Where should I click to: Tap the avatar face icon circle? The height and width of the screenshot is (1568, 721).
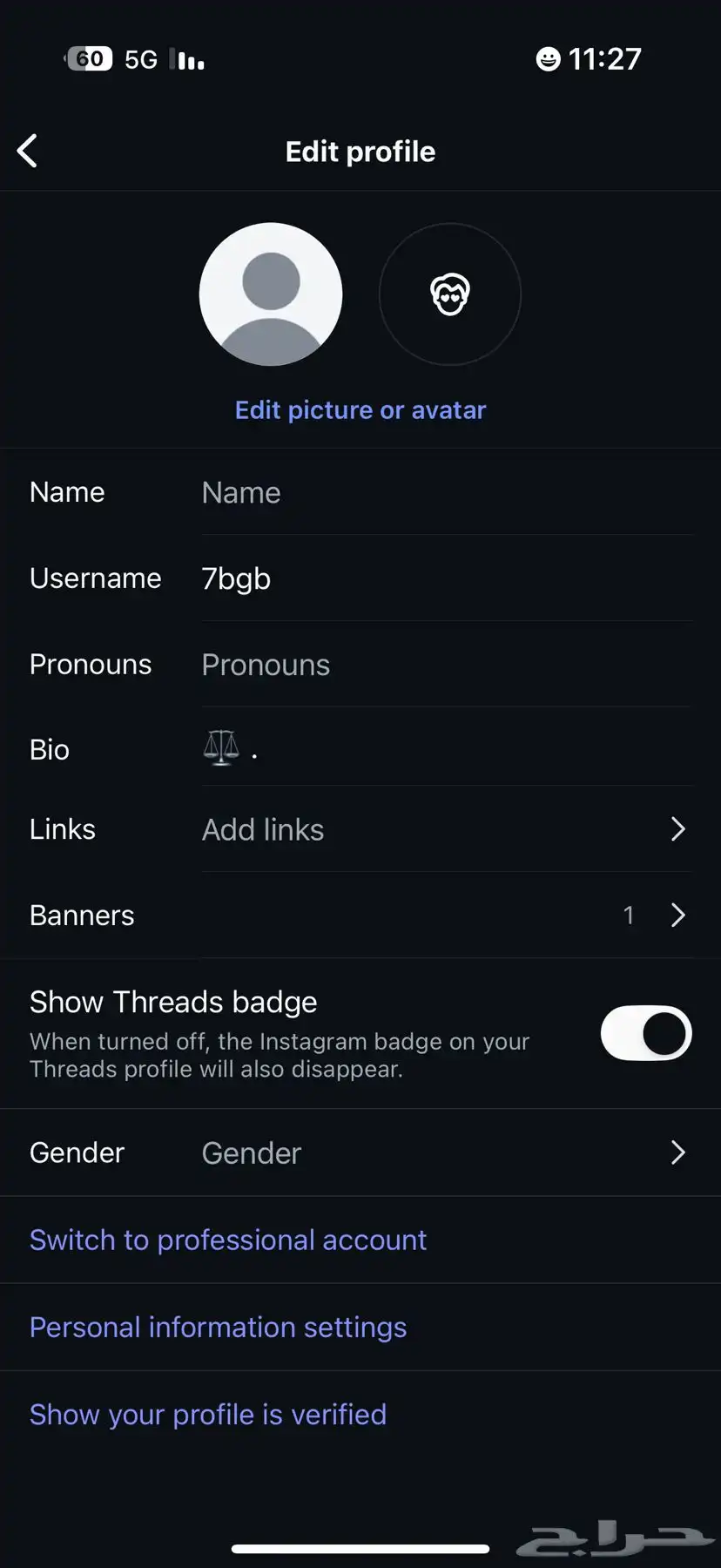(450, 294)
